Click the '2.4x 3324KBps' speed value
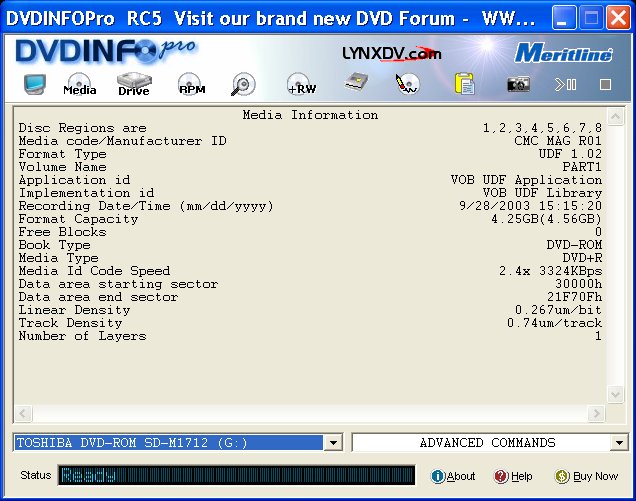The height and width of the screenshot is (501, 636). 550,271
